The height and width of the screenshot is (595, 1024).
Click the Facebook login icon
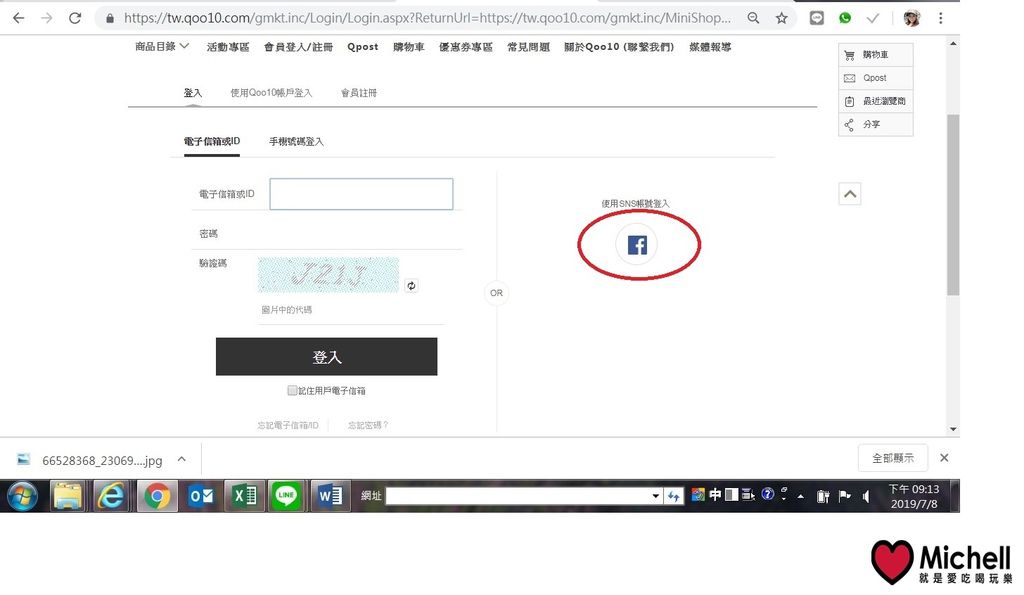(x=637, y=245)
